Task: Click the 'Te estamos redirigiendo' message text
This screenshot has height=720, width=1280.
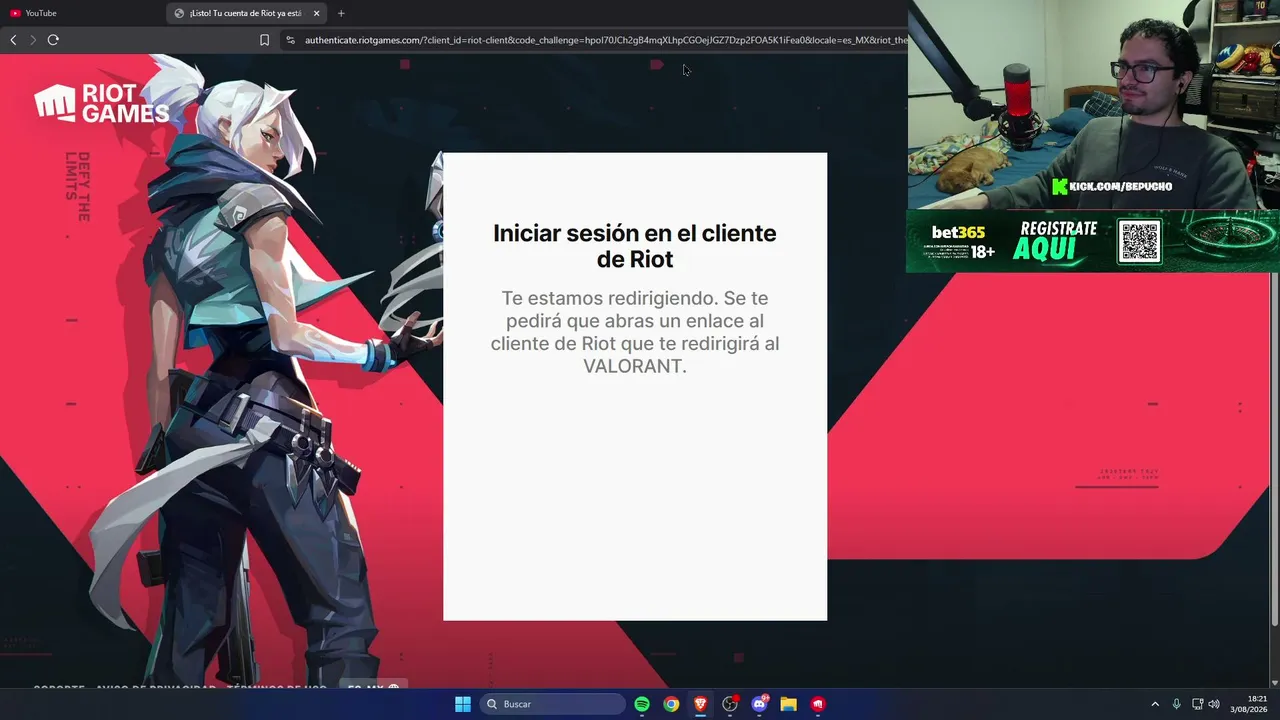Action: pos(635,332)
